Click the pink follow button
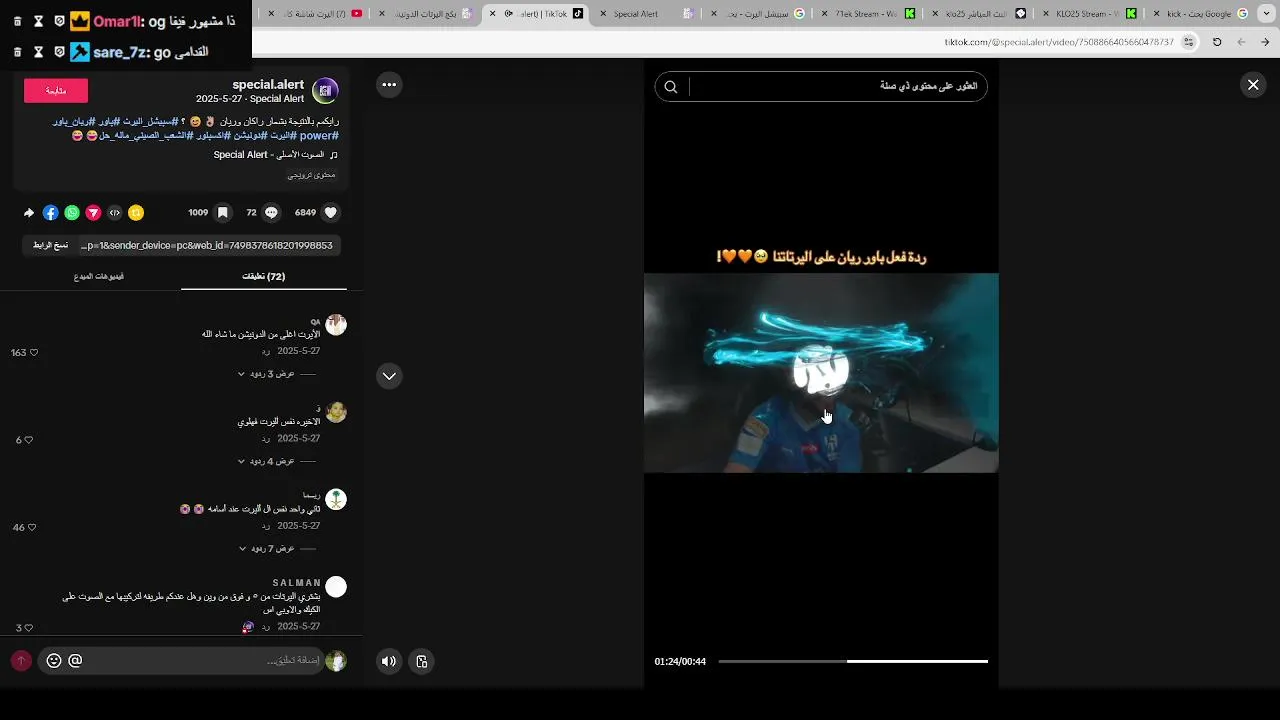This screenshot has height=720, width=1280. pos(56,91)
